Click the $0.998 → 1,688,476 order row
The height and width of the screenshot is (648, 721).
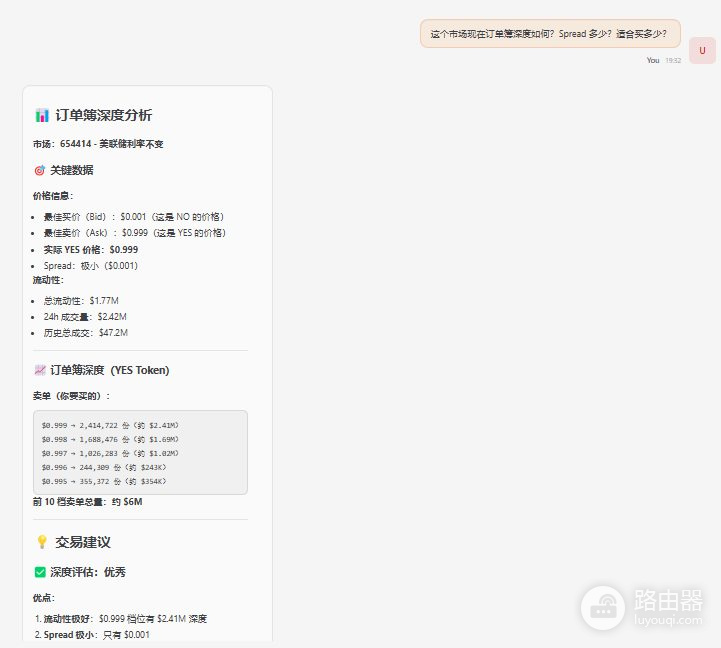pos(110,439)
